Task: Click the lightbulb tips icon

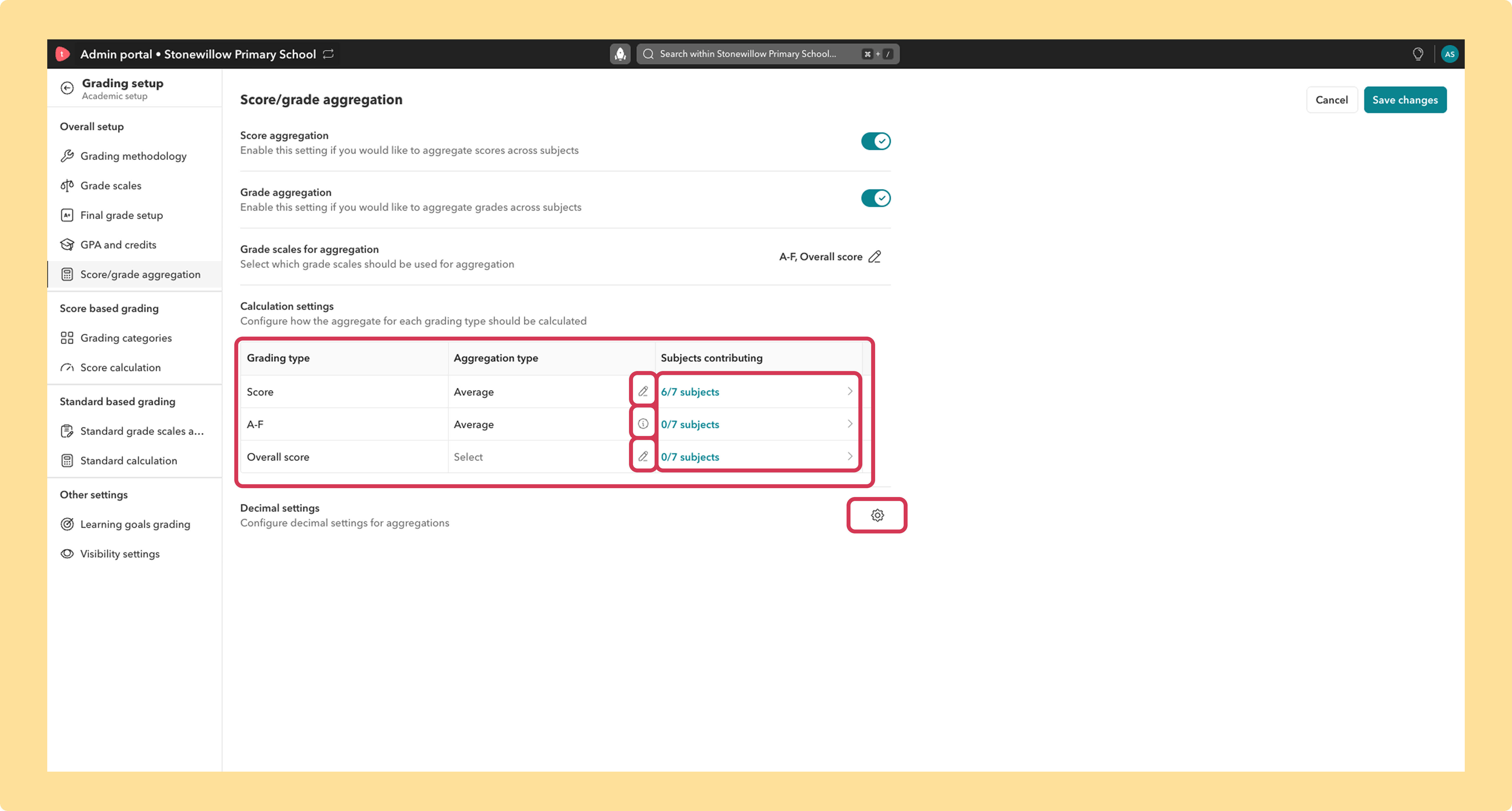Action: [1418, 54]
